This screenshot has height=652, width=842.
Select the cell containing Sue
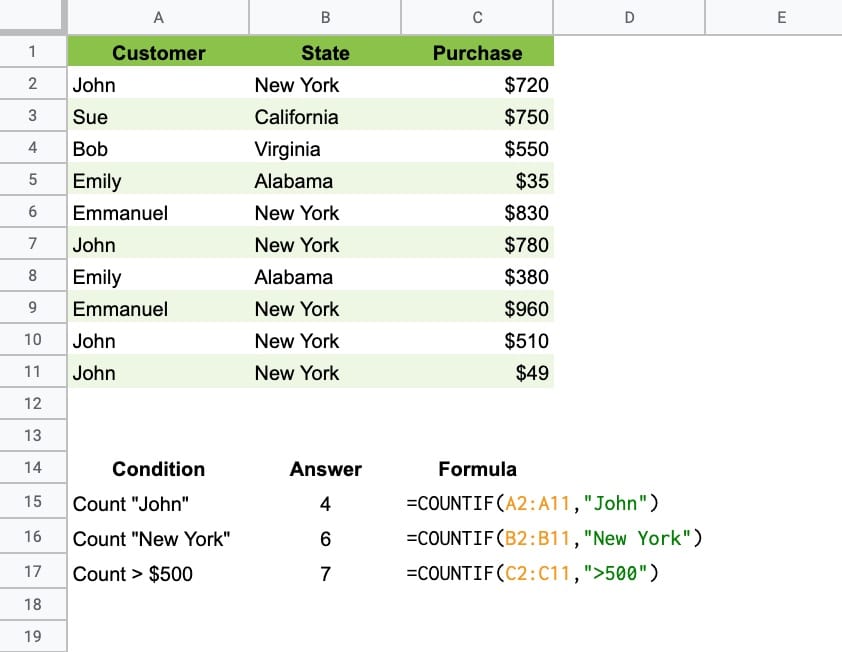point(158,117)
